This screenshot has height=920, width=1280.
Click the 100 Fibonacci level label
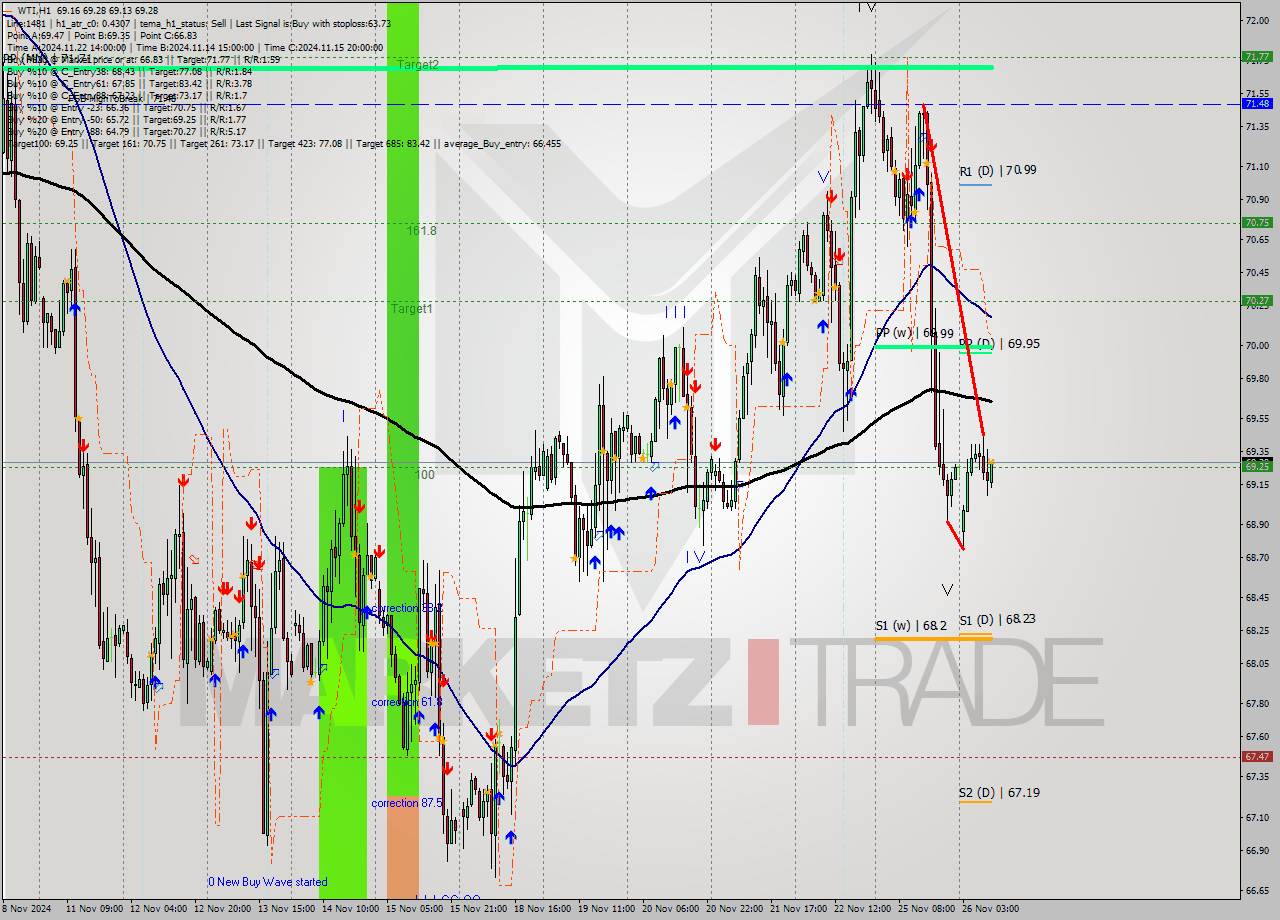tap(425, 475)
